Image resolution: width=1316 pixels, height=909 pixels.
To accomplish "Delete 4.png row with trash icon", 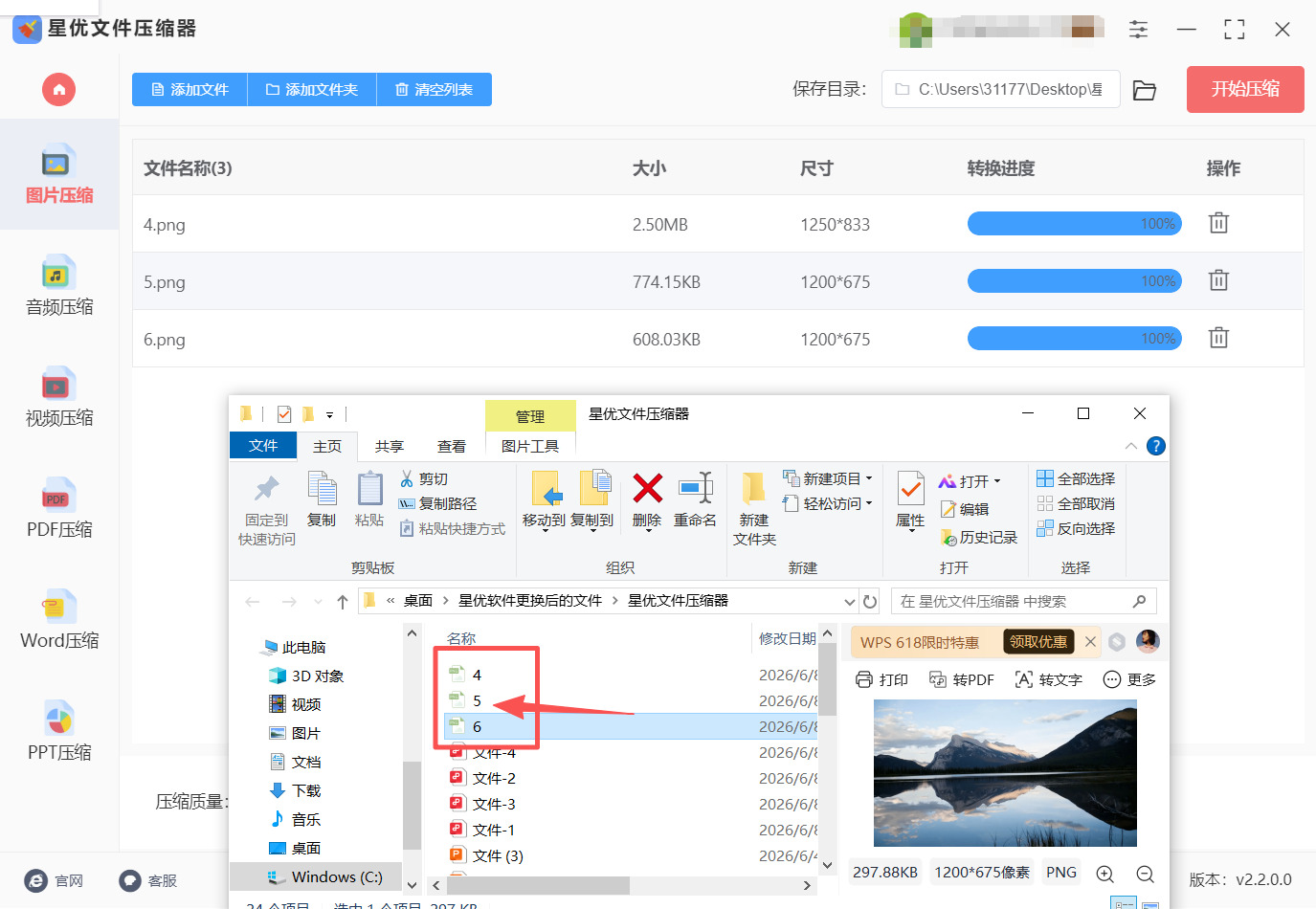I will 1218,223.
